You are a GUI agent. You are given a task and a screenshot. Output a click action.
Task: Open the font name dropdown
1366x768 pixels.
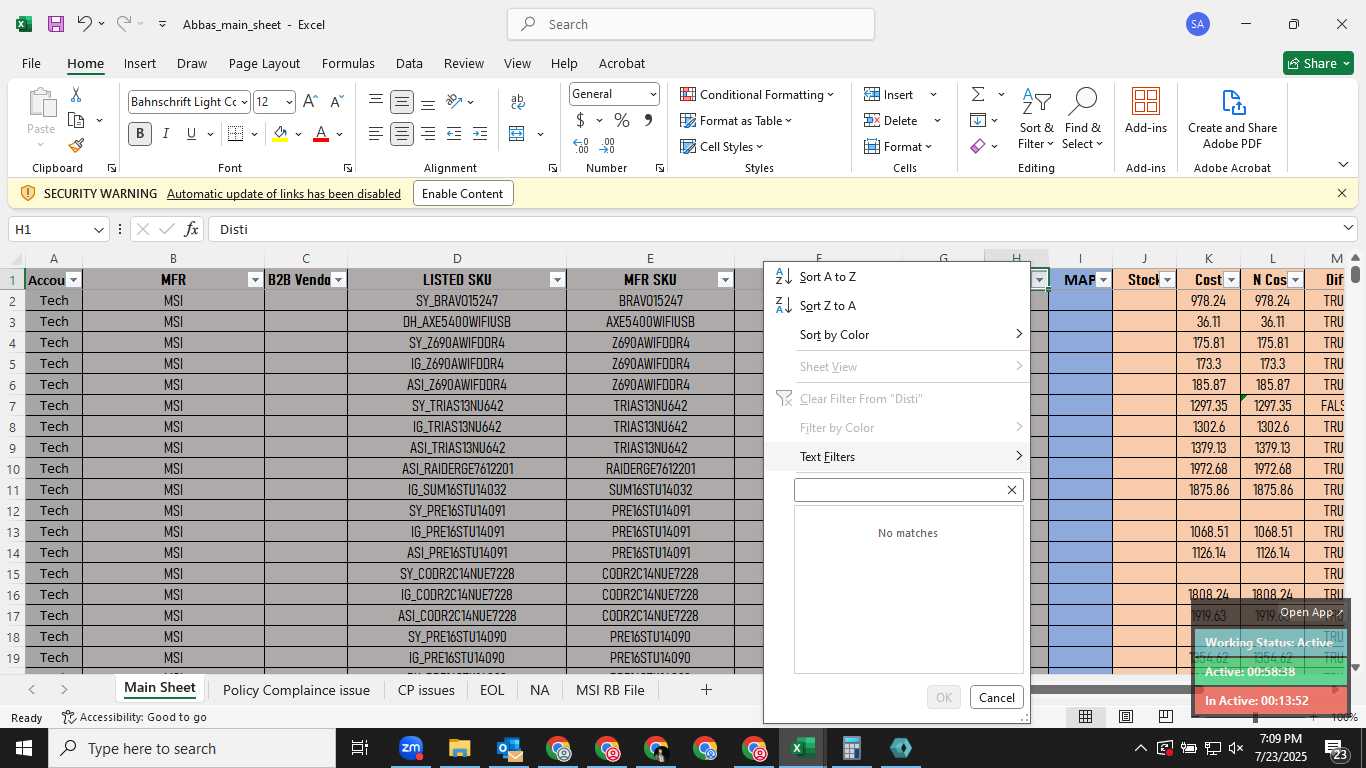pos(243,101)
